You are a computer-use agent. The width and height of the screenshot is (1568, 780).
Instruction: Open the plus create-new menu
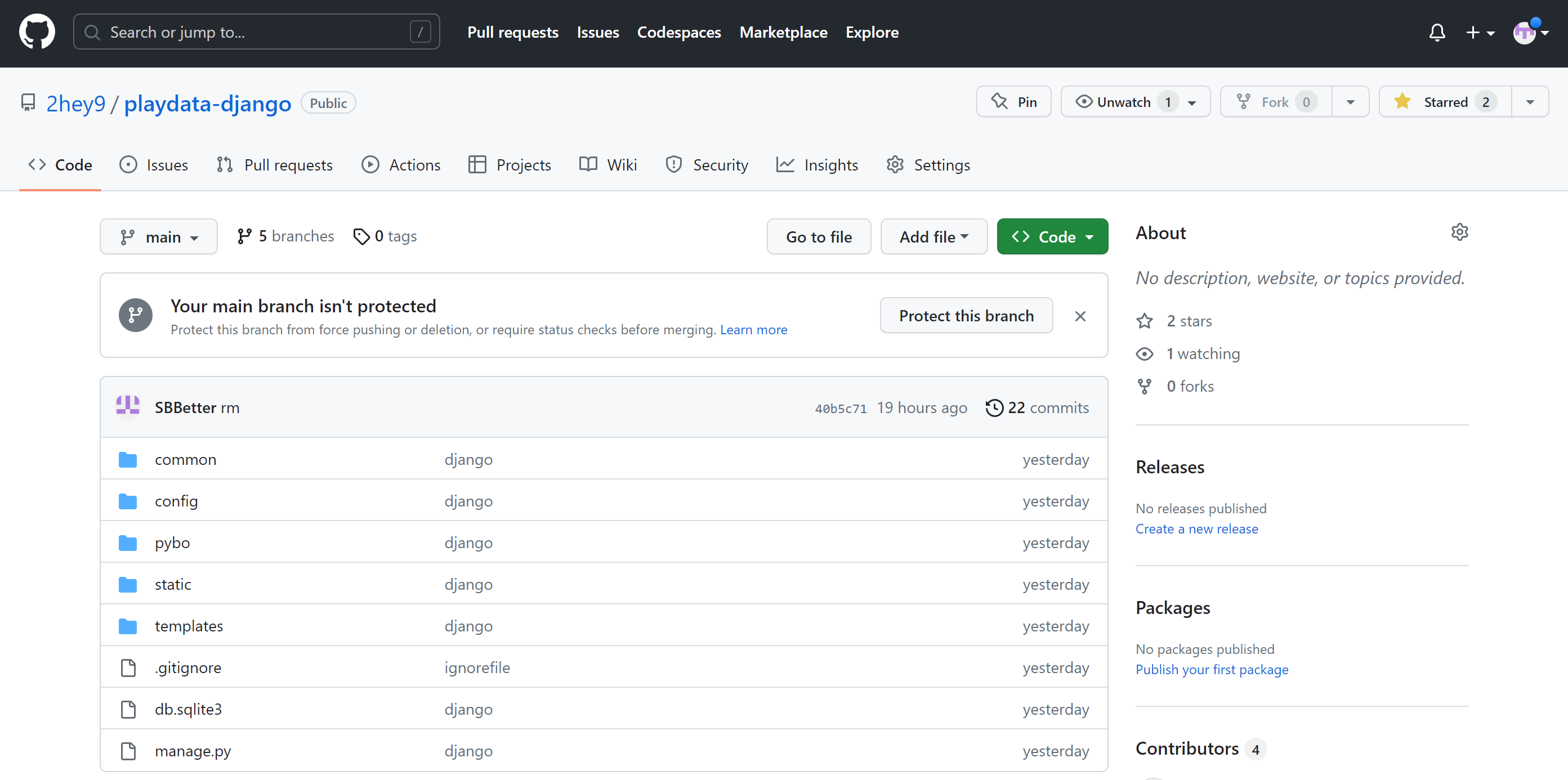coord(1480,32)
